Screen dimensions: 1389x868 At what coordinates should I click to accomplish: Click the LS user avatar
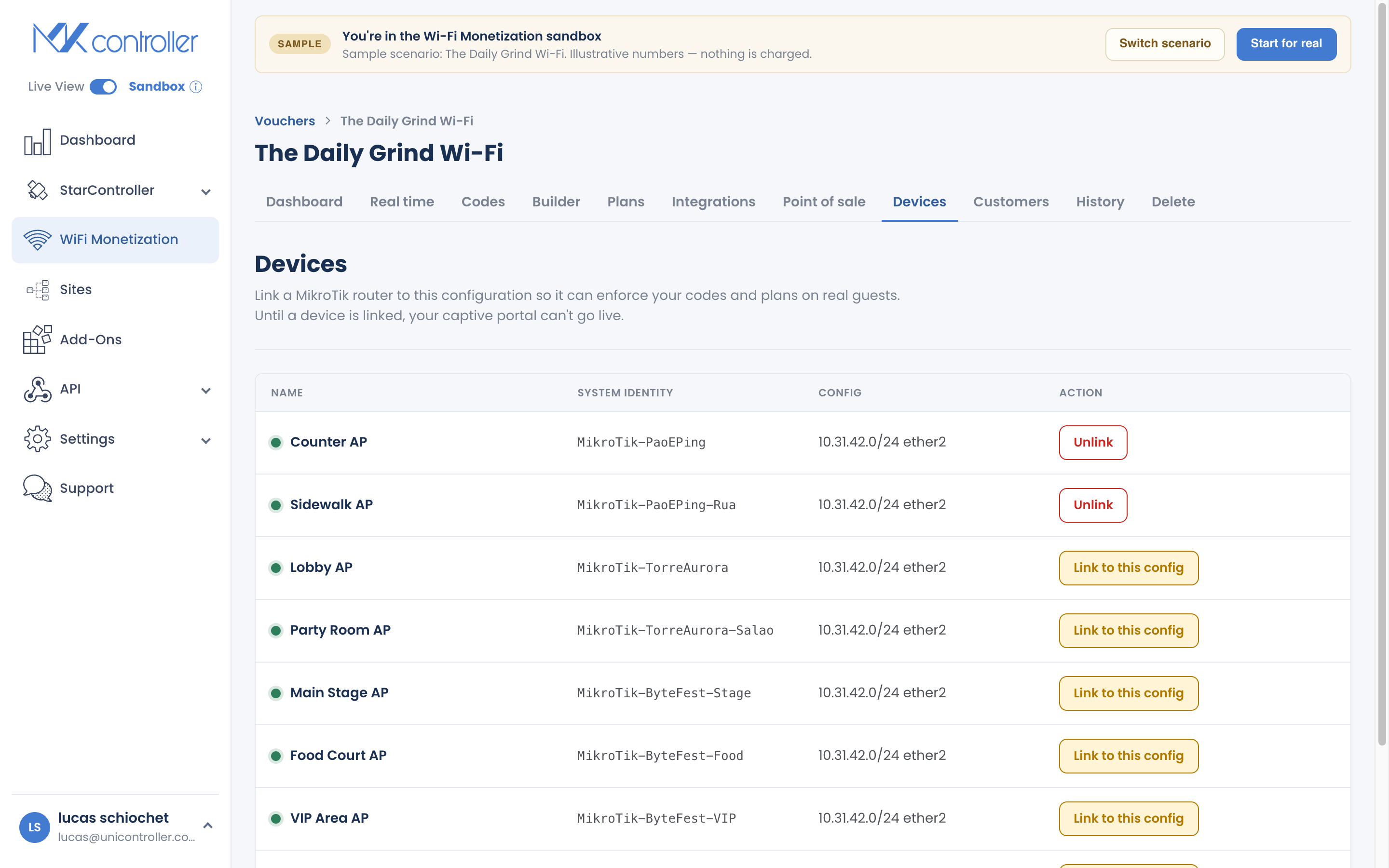coord(34,827)
